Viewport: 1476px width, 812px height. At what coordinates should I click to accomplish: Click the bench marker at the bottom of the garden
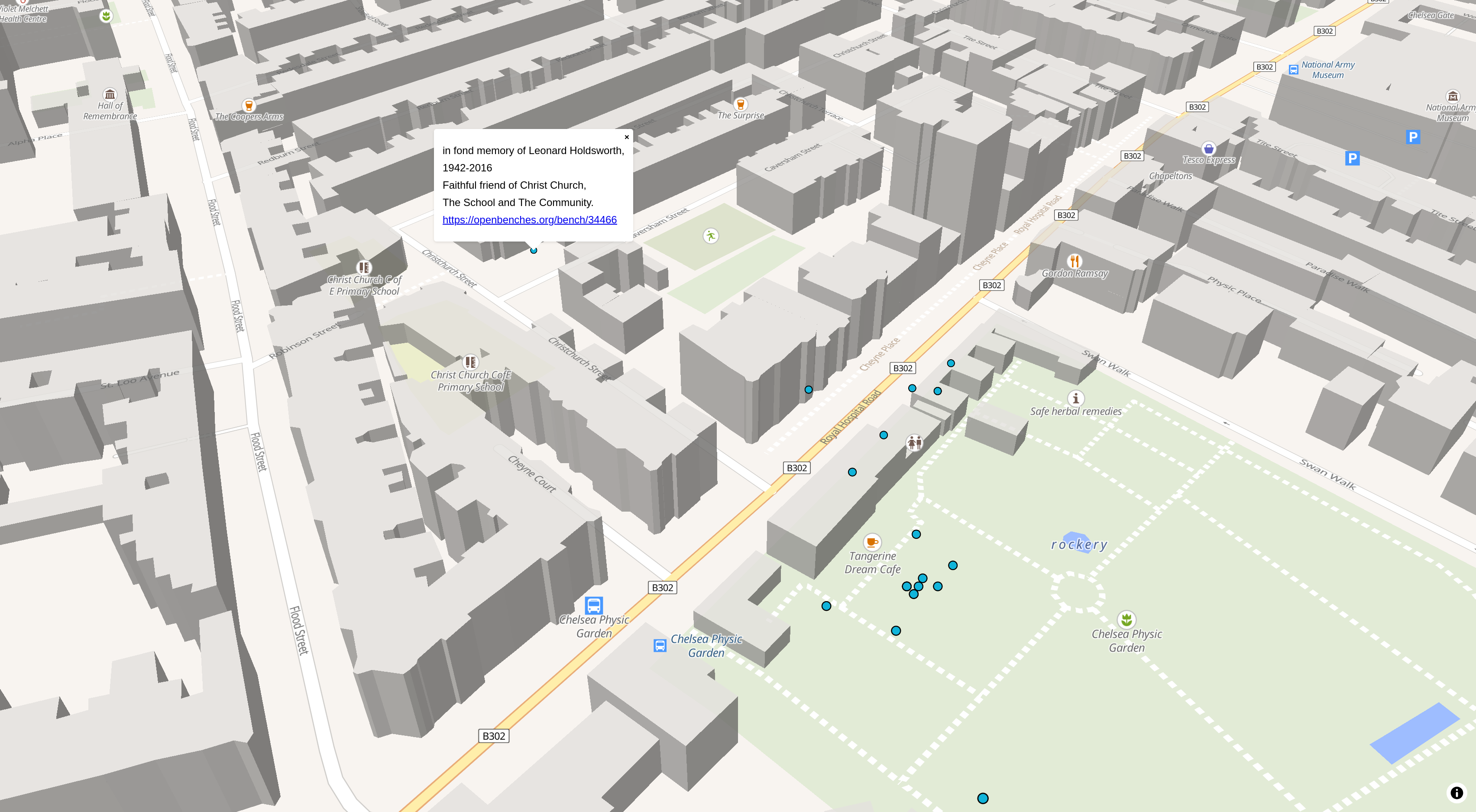pyautogui.click(x=983, y=798)
